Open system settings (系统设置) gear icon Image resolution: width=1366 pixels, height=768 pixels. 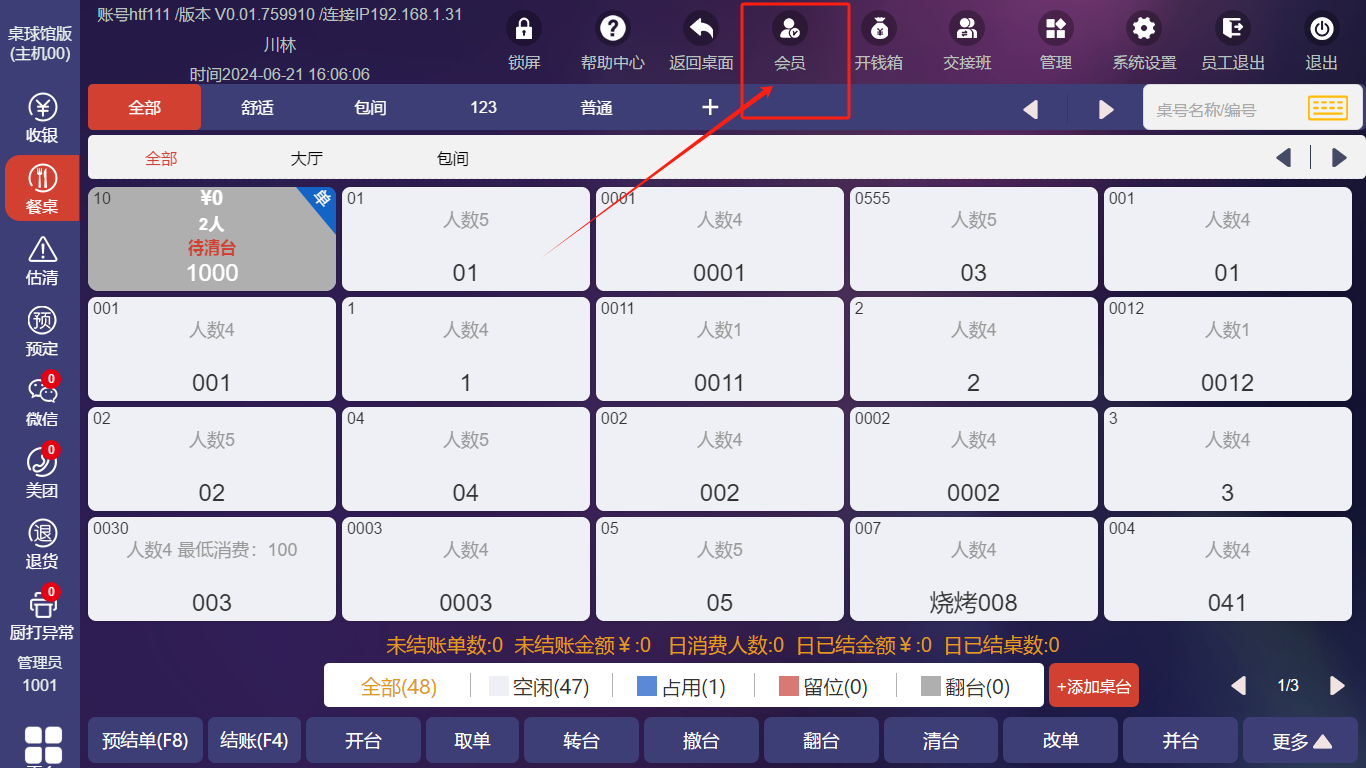pyautogui.click(x=1144, y=29)
